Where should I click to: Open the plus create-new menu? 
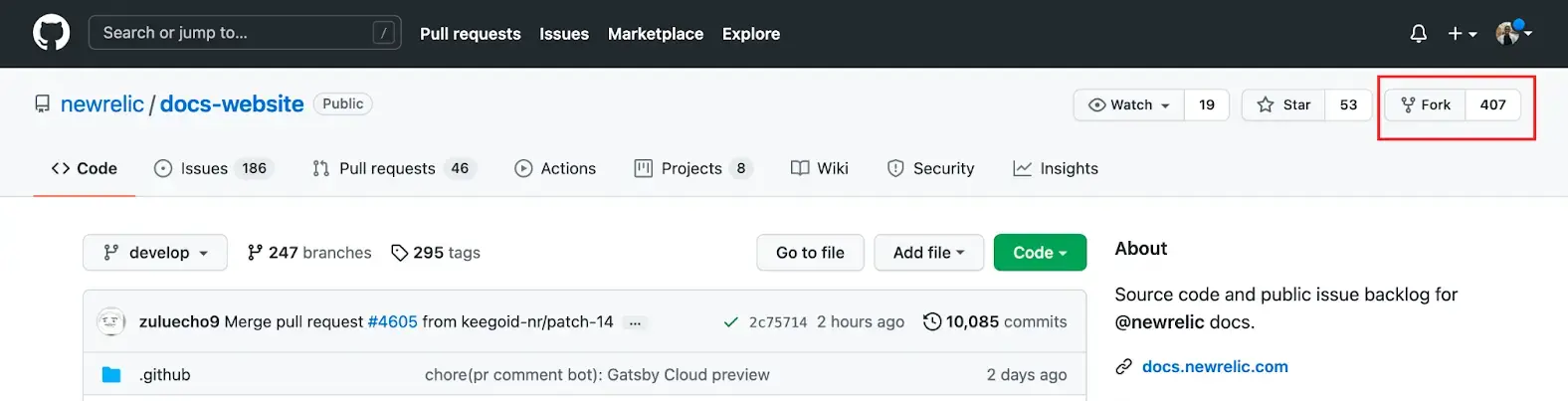coord(1462,34)
